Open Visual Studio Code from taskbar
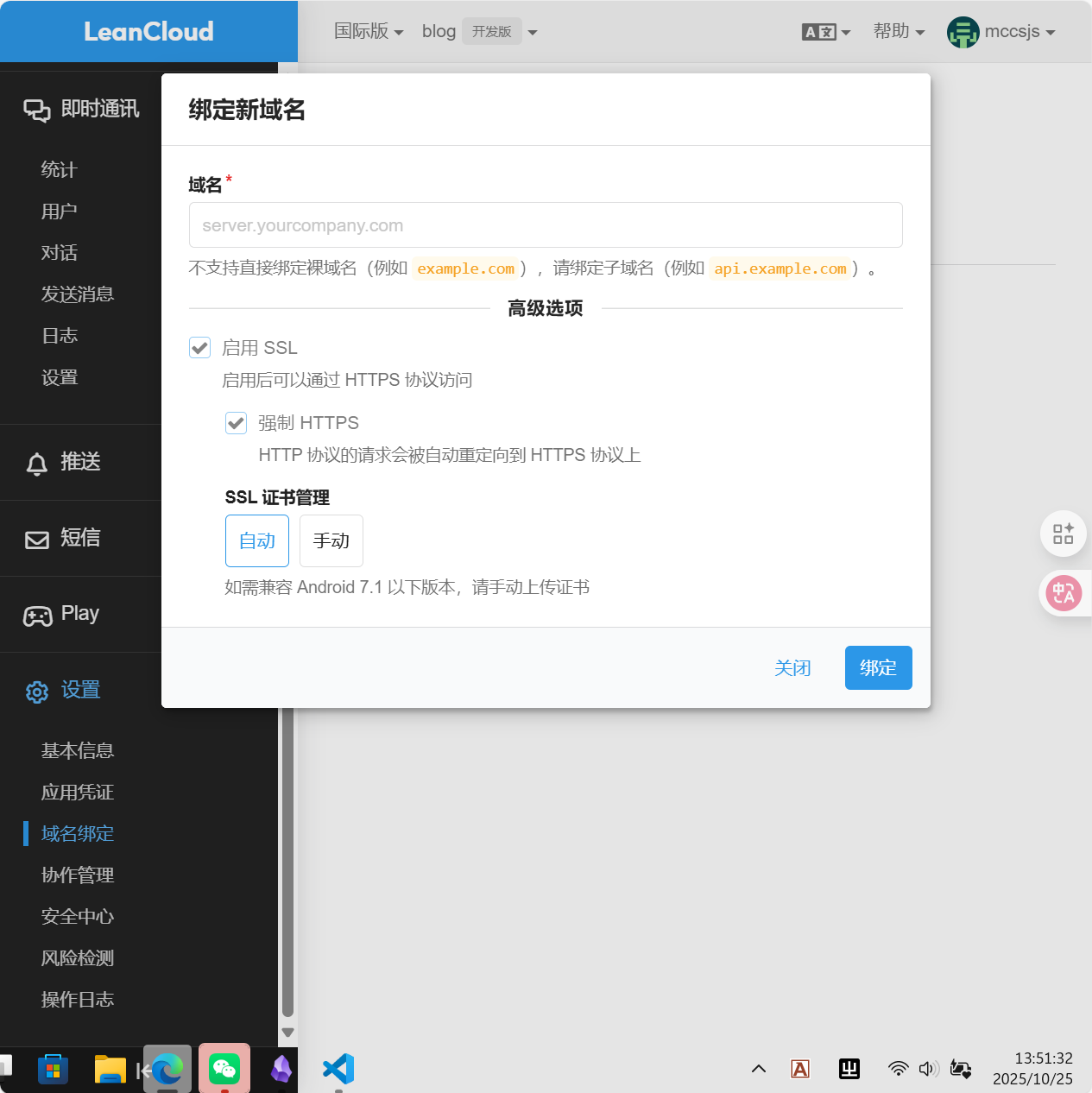This screenshot has height=1093, width=1092. pyautogui.click(x=338, y=1069)
